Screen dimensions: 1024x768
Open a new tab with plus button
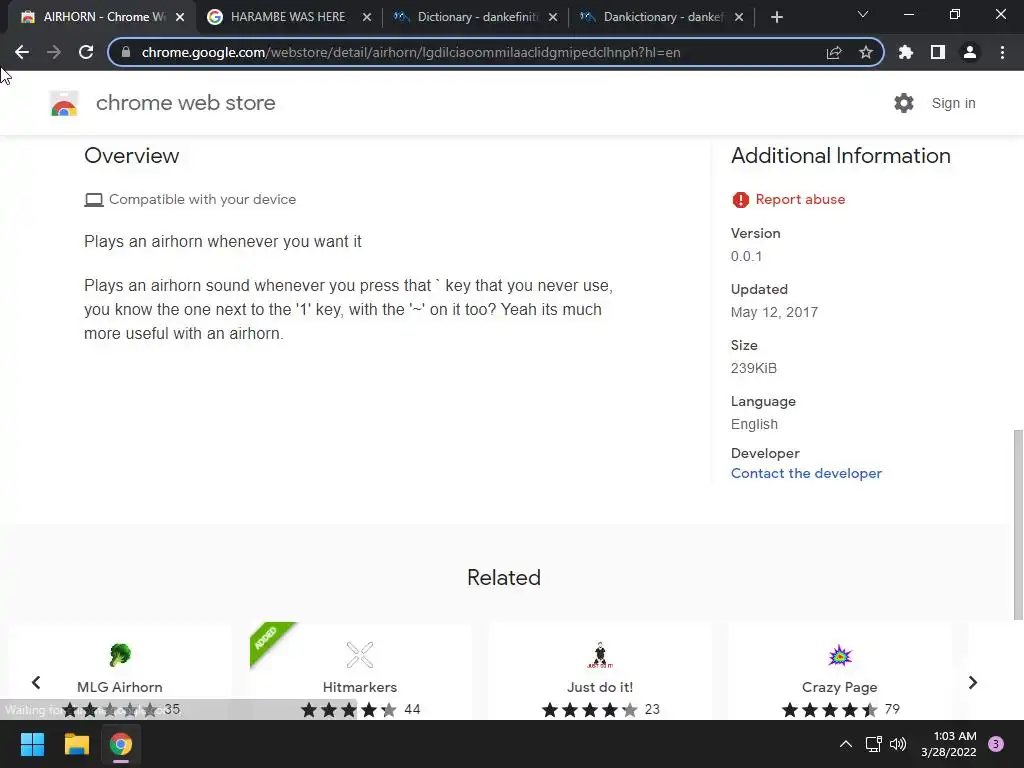776,17
